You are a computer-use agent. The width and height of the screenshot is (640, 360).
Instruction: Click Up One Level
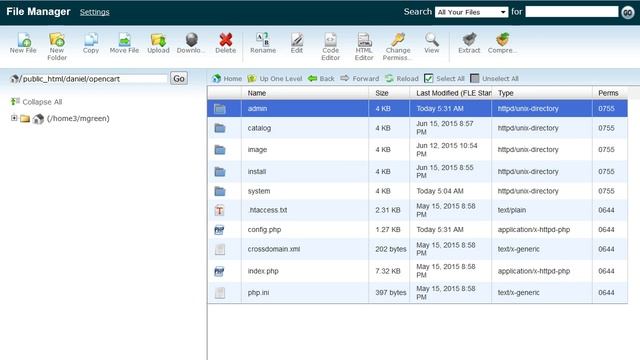point(275,78)
